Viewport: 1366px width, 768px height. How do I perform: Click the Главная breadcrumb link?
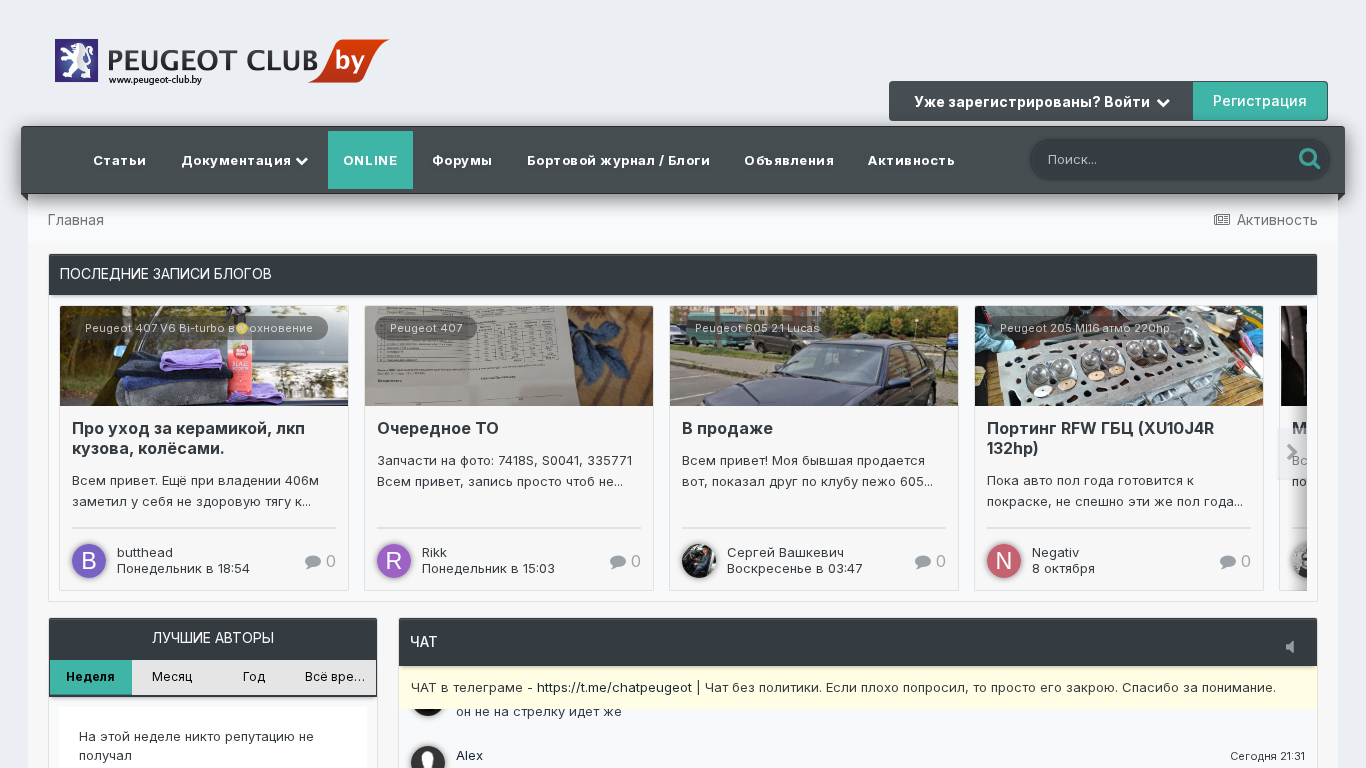click(76, 220)
